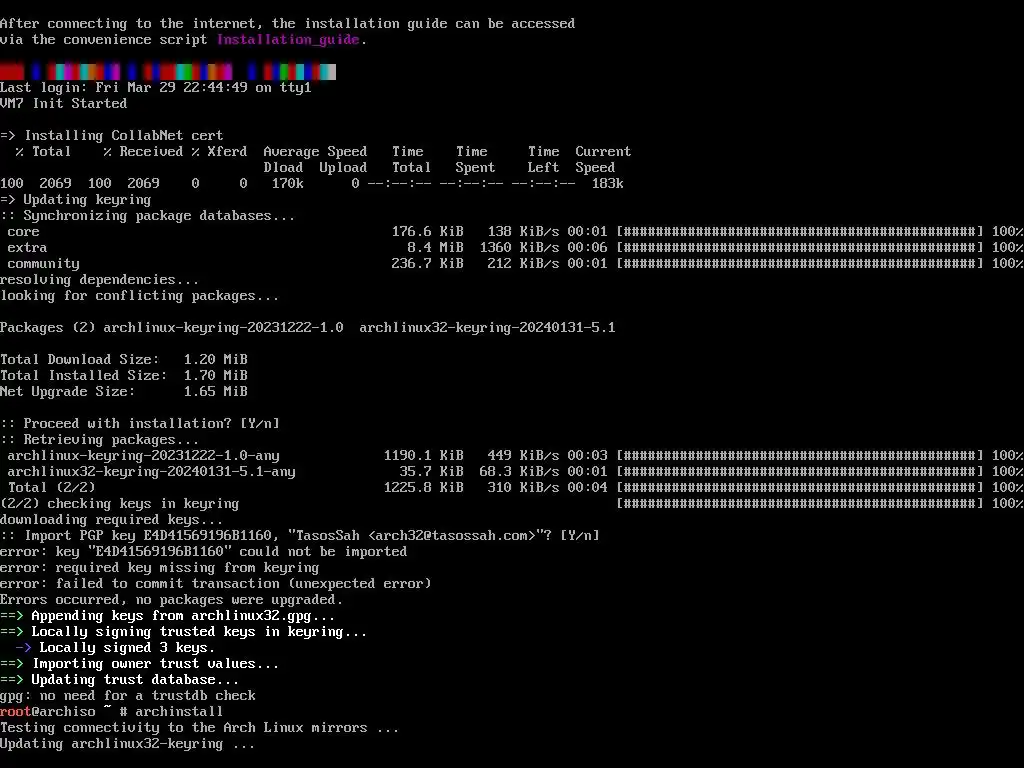
Task: Click the 'extra' database row name
Action: pos(27,248)
